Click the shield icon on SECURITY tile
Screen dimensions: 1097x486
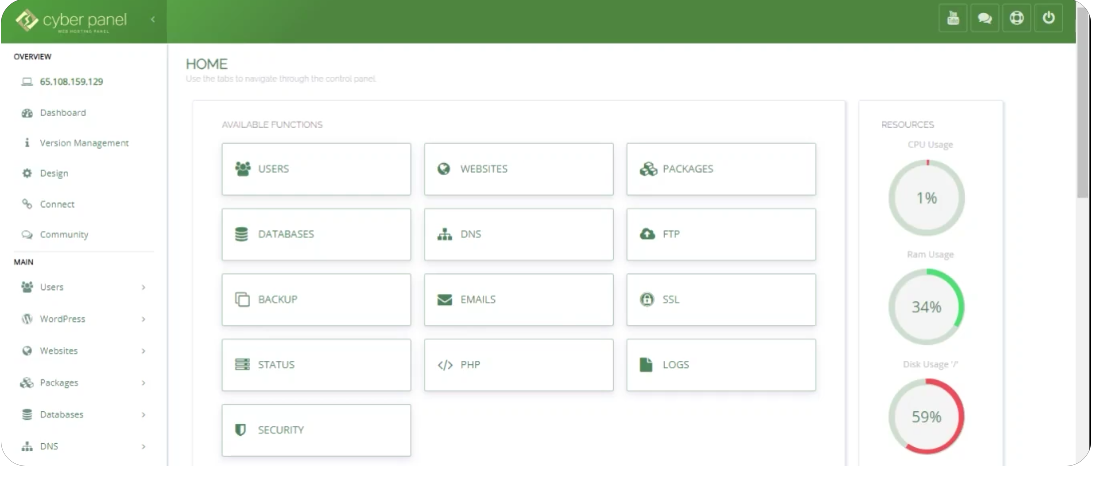(240, 430)
